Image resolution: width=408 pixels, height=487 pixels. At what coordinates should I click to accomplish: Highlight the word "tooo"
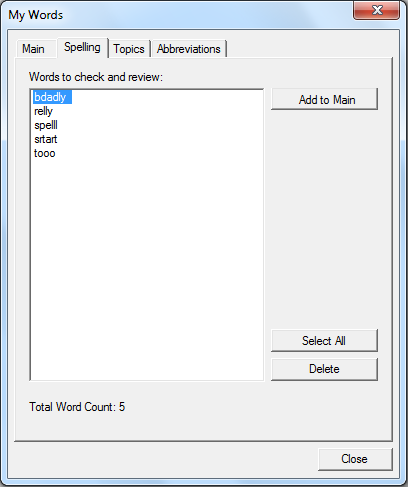(x=45, y=153)
